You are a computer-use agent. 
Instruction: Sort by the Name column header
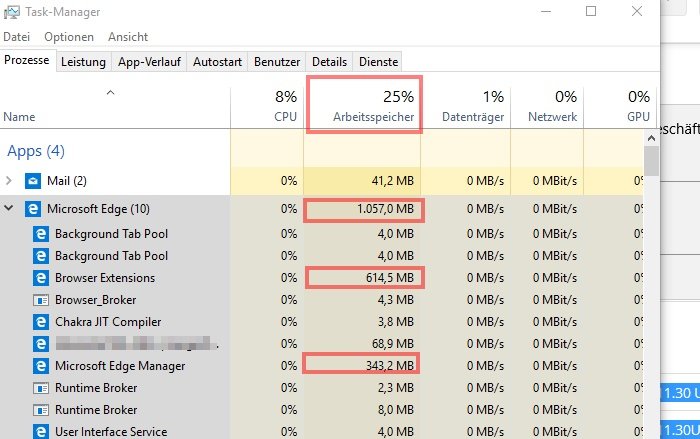point(19,117)
